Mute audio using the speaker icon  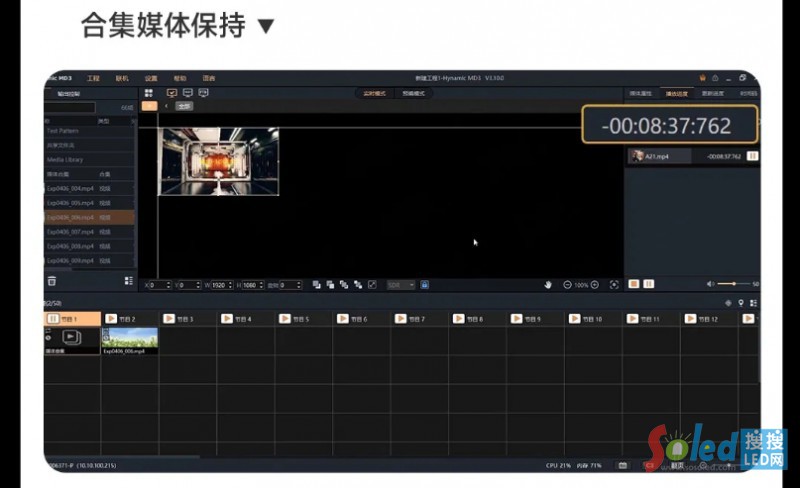point(711,285)
